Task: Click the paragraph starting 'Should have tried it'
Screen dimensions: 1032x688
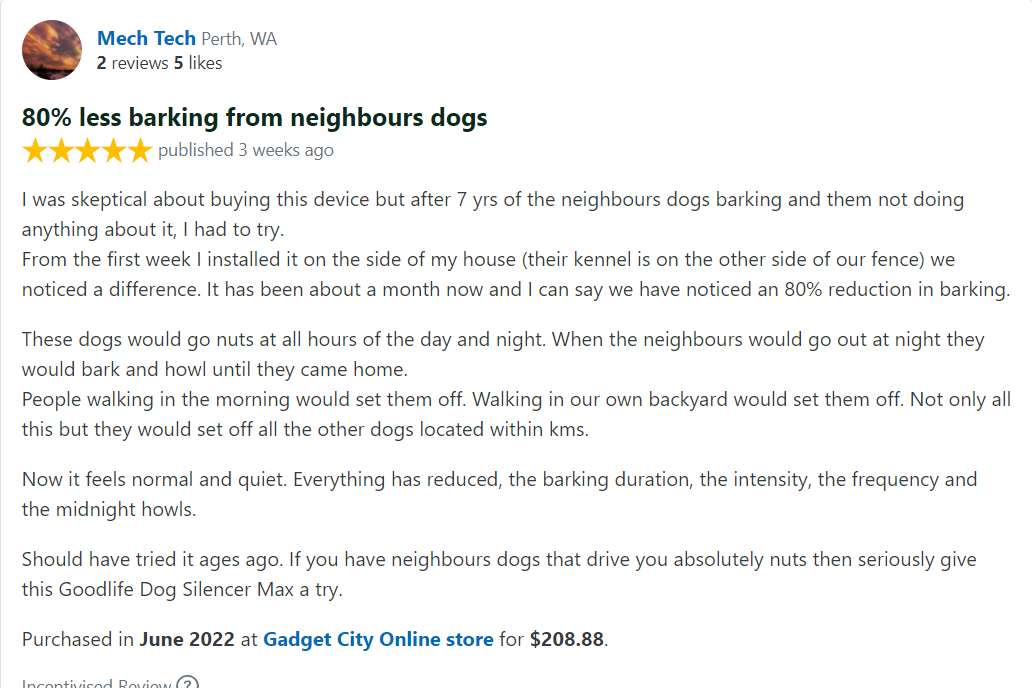Action: click(500, 574)
